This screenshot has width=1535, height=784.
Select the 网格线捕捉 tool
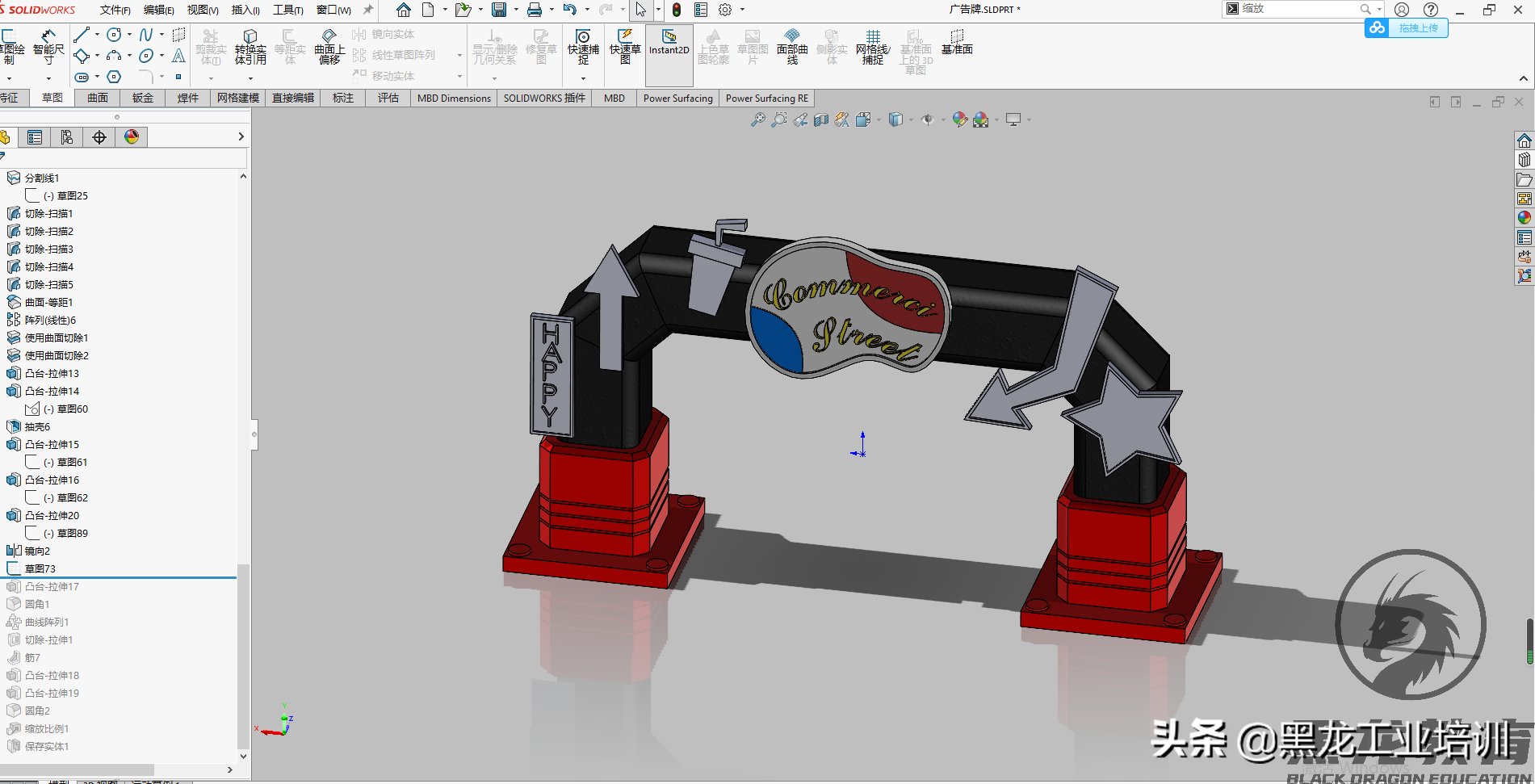872,48
